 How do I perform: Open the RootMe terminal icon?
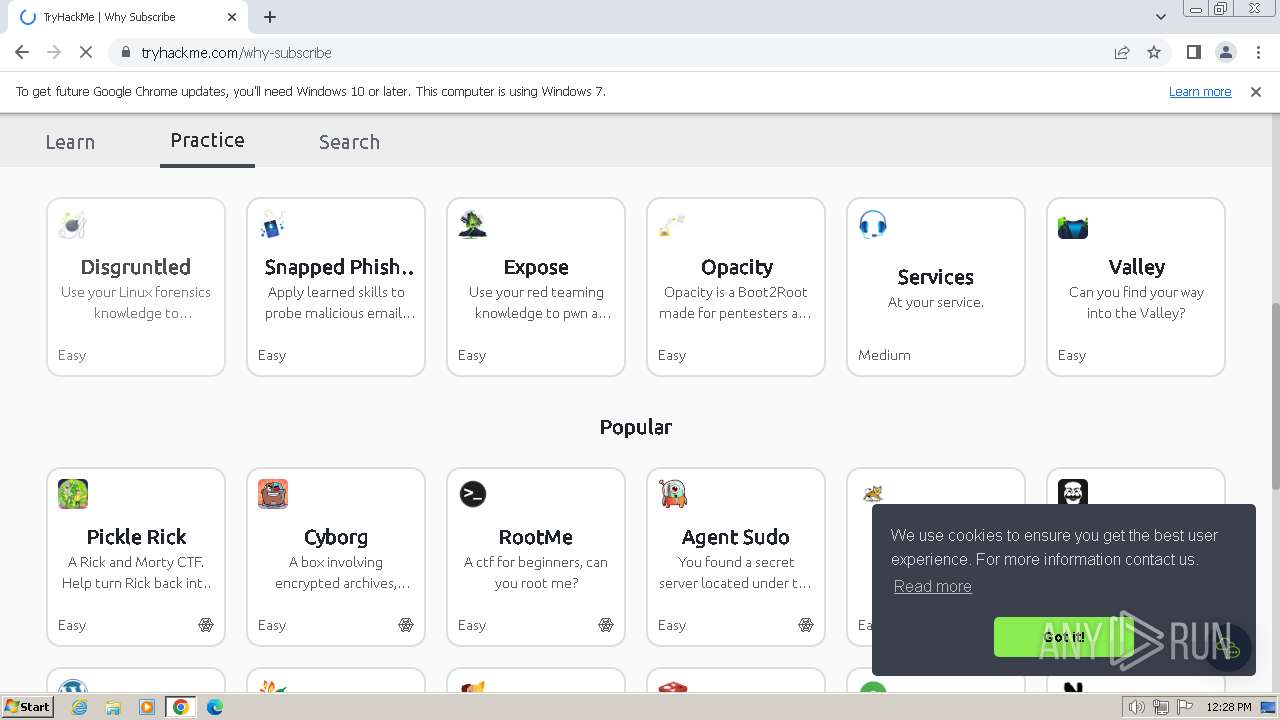click(x=473, y=494)
